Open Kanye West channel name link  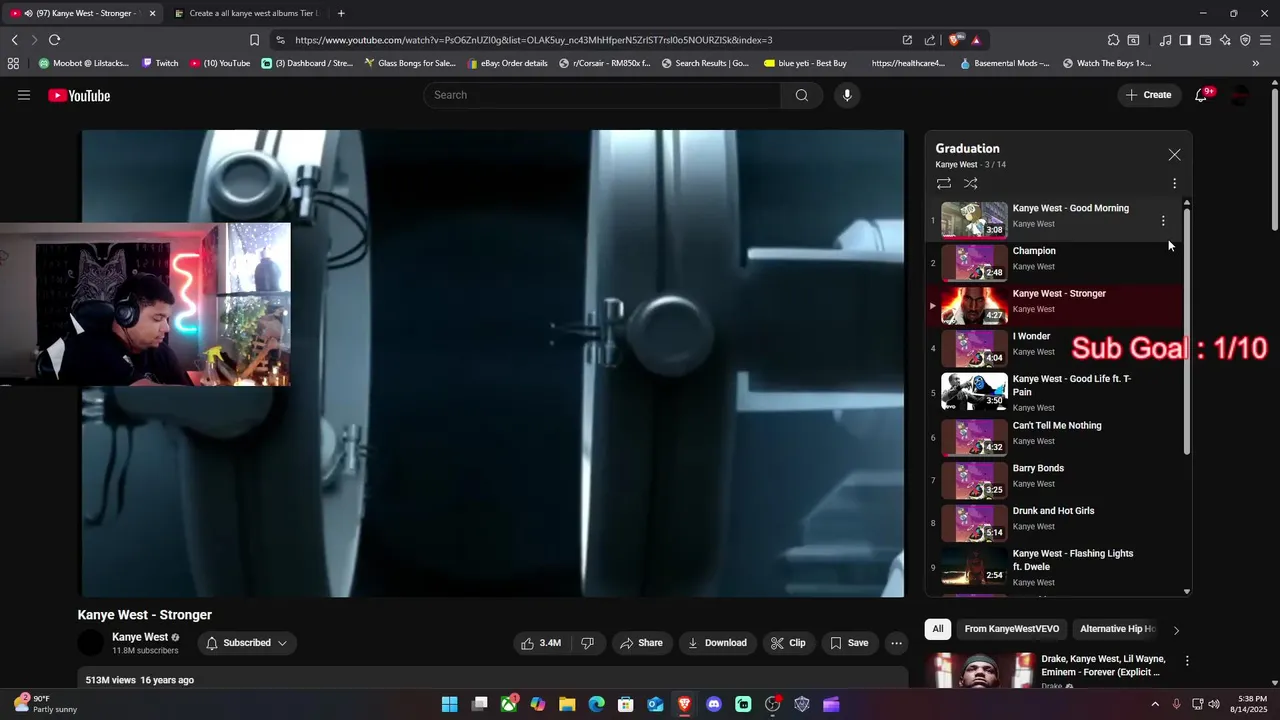pos(140,637)
